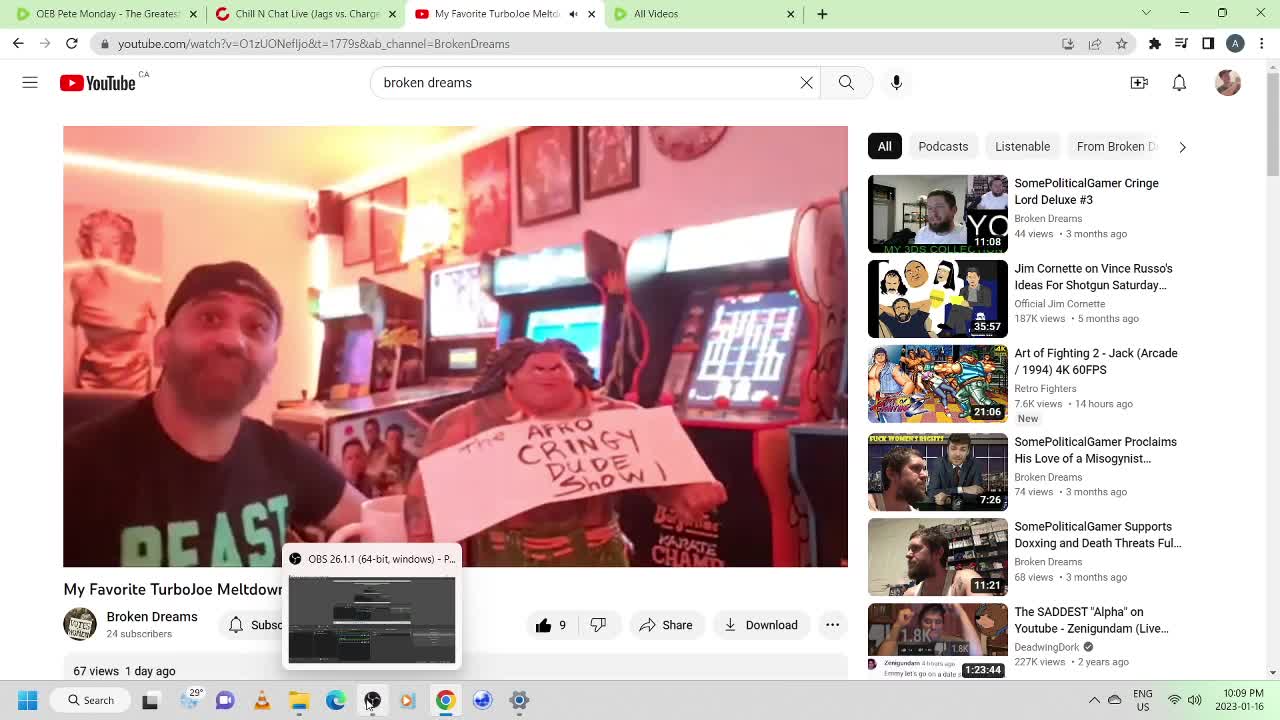Open the Broken Dreams channel name link
The height and width of the screenshot is (720, 1280).
152,617
